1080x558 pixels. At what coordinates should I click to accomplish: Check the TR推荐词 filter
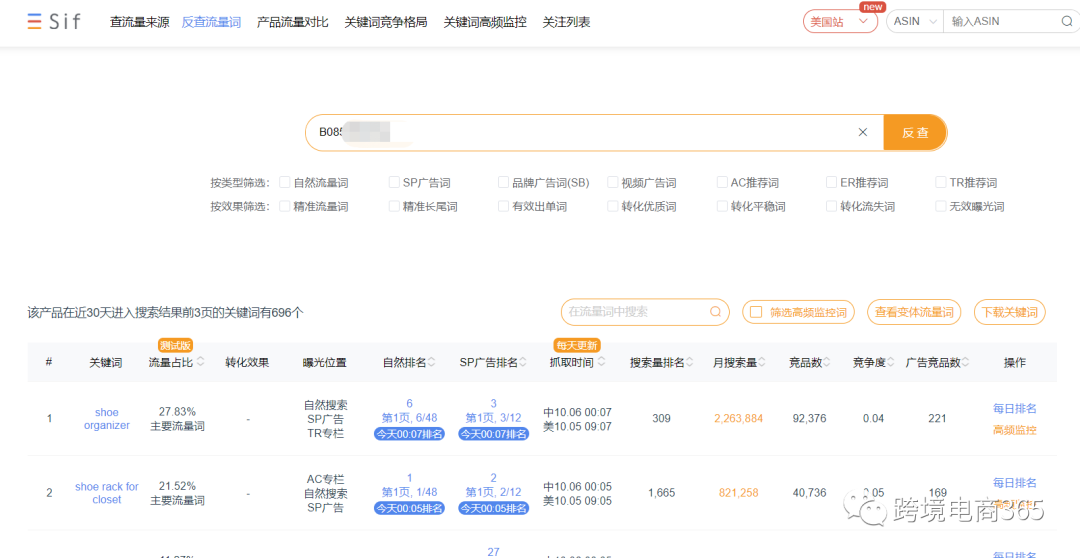[941, 183]
